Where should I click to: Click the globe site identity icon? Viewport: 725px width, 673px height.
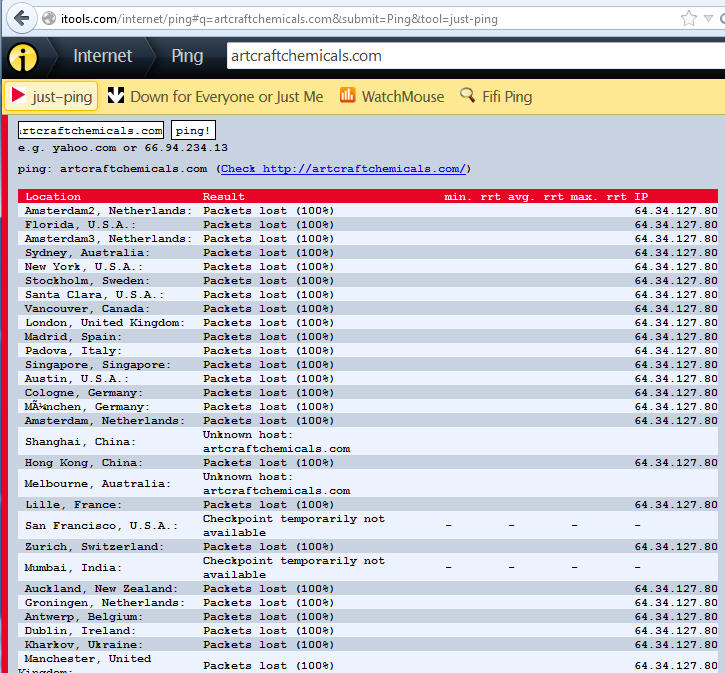49,18
